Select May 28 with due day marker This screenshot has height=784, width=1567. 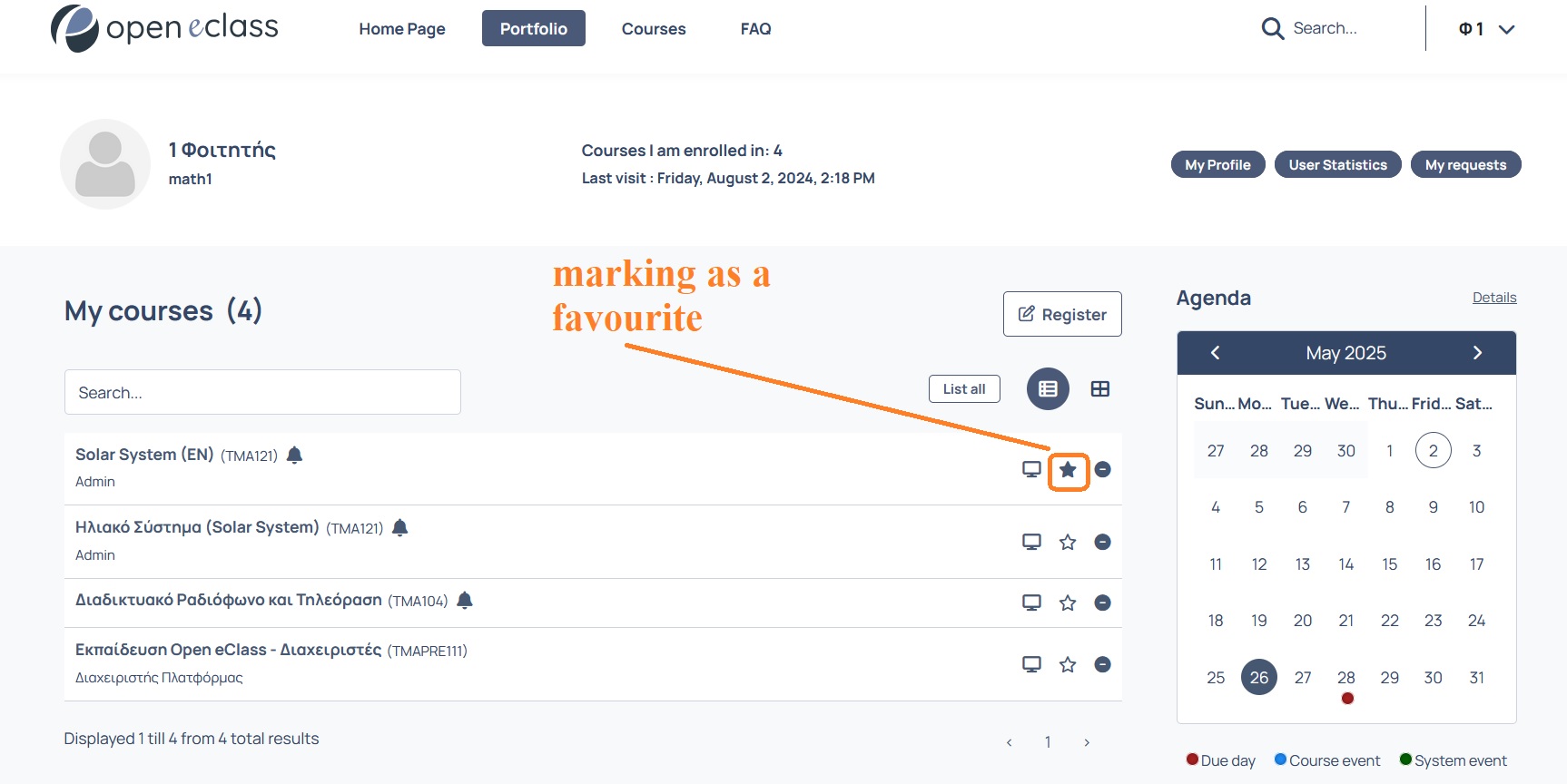1346,678
